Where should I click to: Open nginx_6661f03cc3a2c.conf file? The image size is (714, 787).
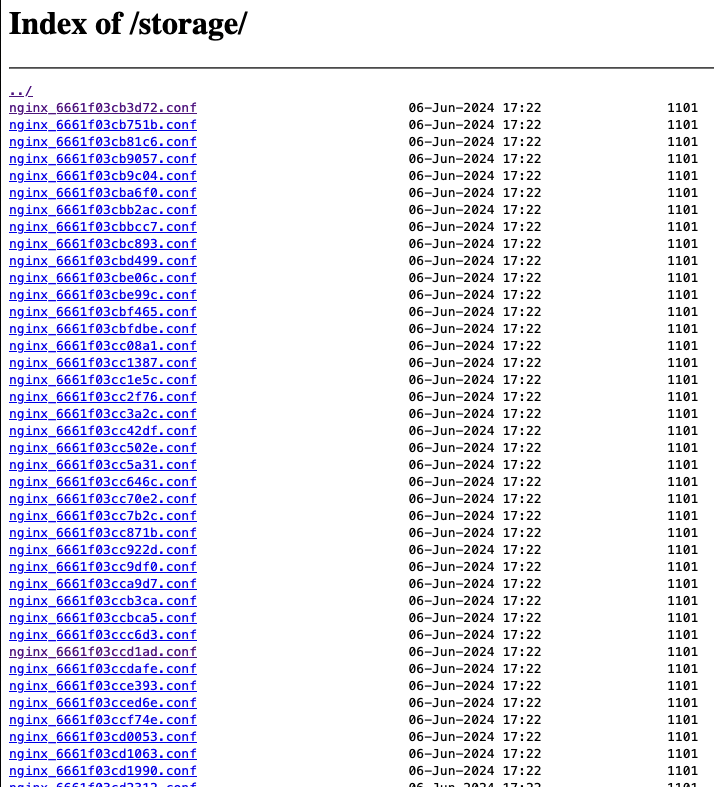(103, 414)
